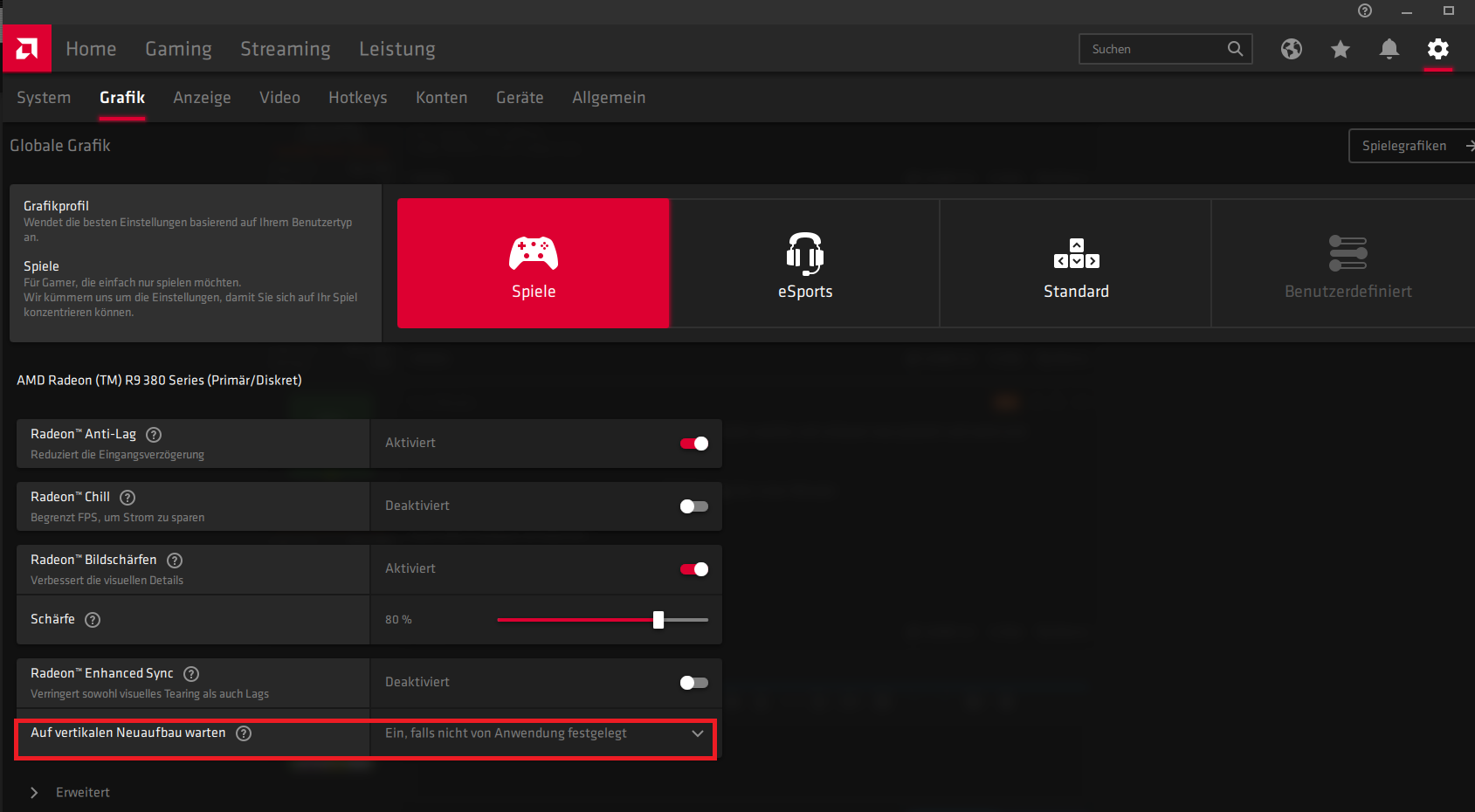This screenshot has height=812, width=1475.
Task: Open the web browser globe icon
Action: (1292, 49)
